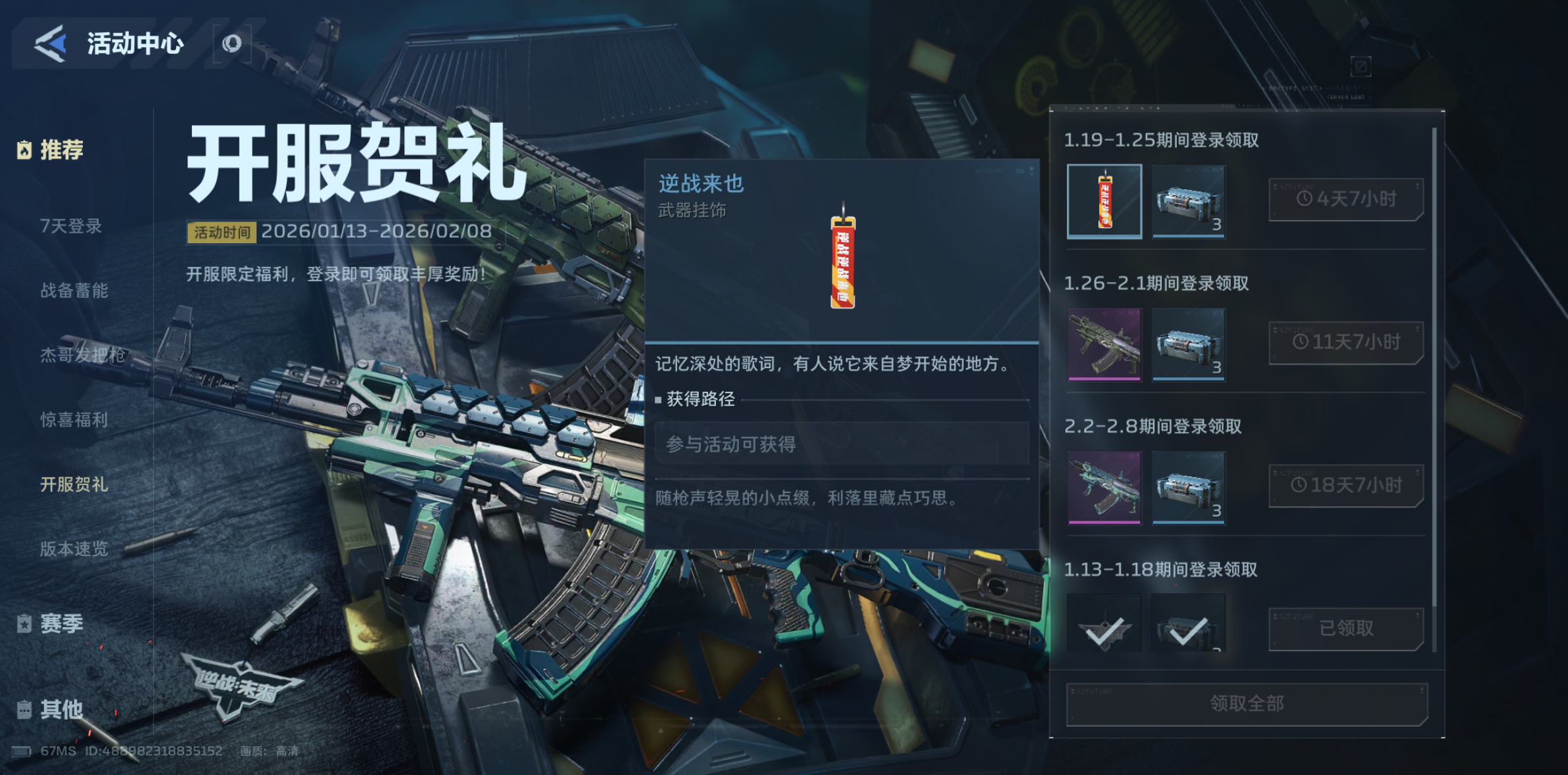
Task: Open the 7天登录 menu item
Action: pyautogui.click(x=71, y=226)
